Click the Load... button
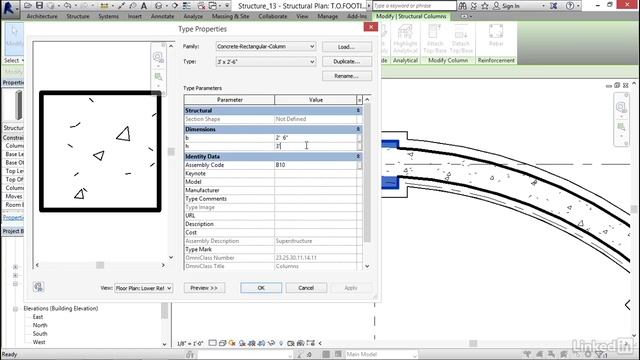This screenshot has width=640, height=360. click(347, 47)
